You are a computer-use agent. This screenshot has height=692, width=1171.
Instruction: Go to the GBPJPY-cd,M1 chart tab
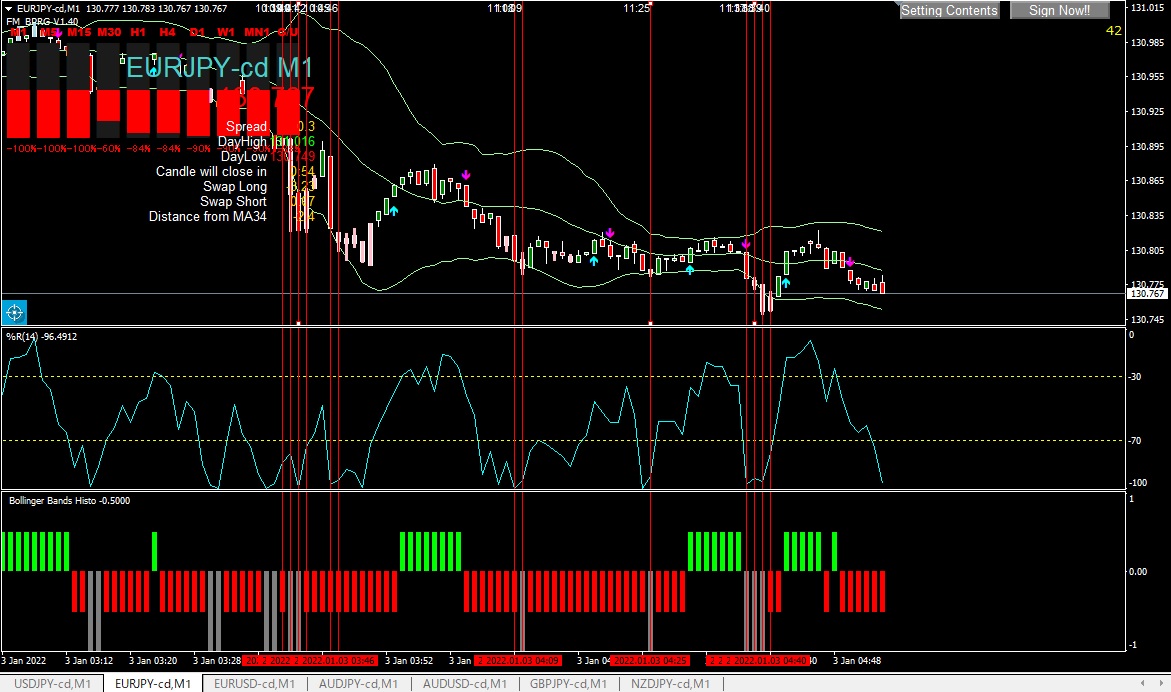click(568, 683)
